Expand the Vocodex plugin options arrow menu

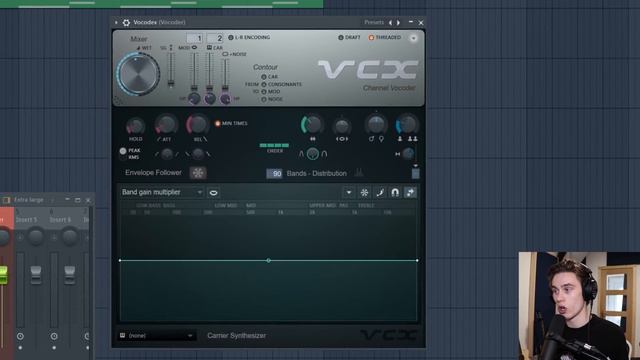116,22
